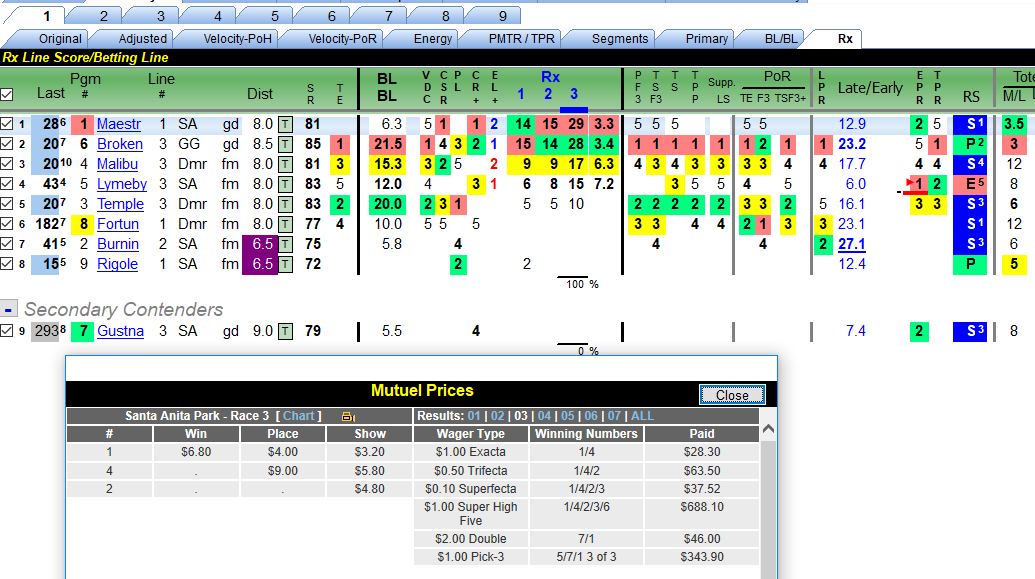Collapse Secondary Contenders with minus button
Screen dimensions: 1035x579
click(9, 309)
